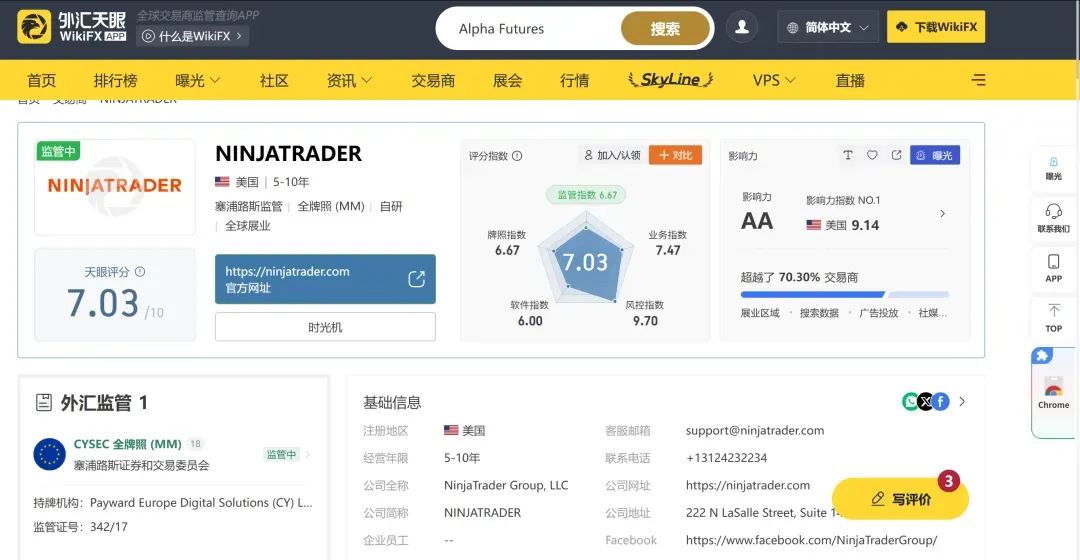
Task: Open external link icon on official website
Action: 416,279
